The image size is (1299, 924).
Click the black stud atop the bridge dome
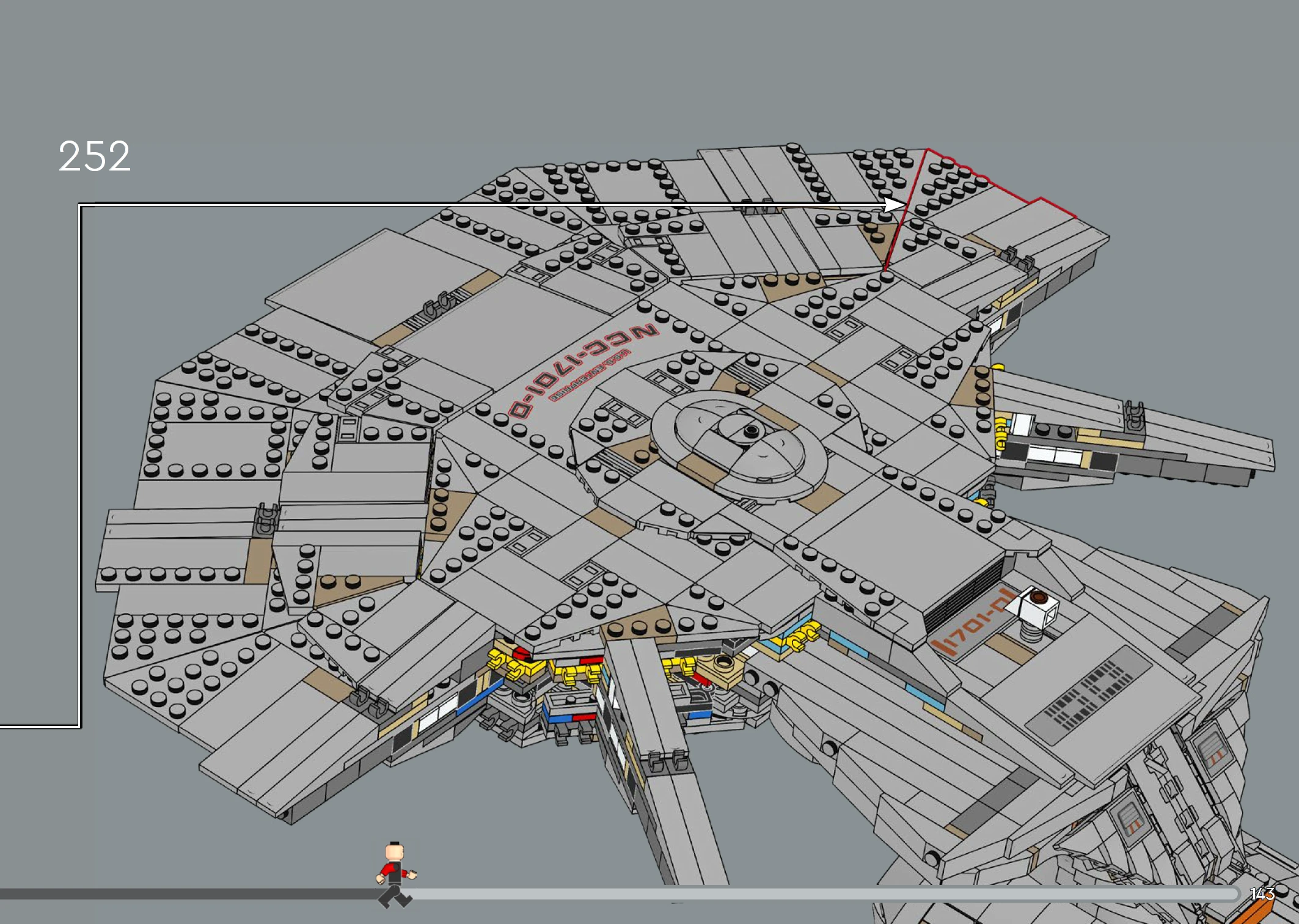(751, 431)
